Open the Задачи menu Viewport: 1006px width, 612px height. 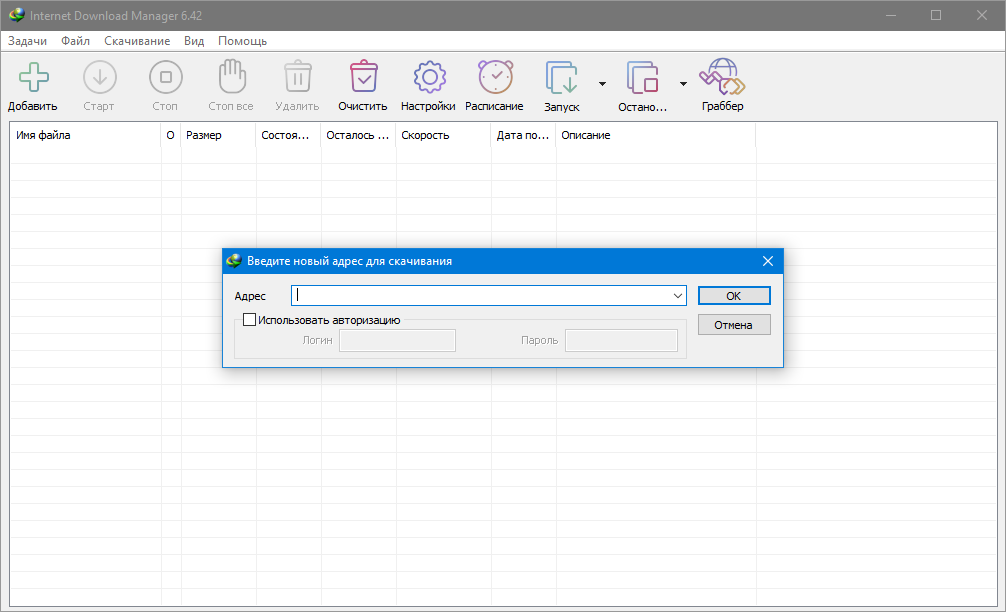coord(27,41)
